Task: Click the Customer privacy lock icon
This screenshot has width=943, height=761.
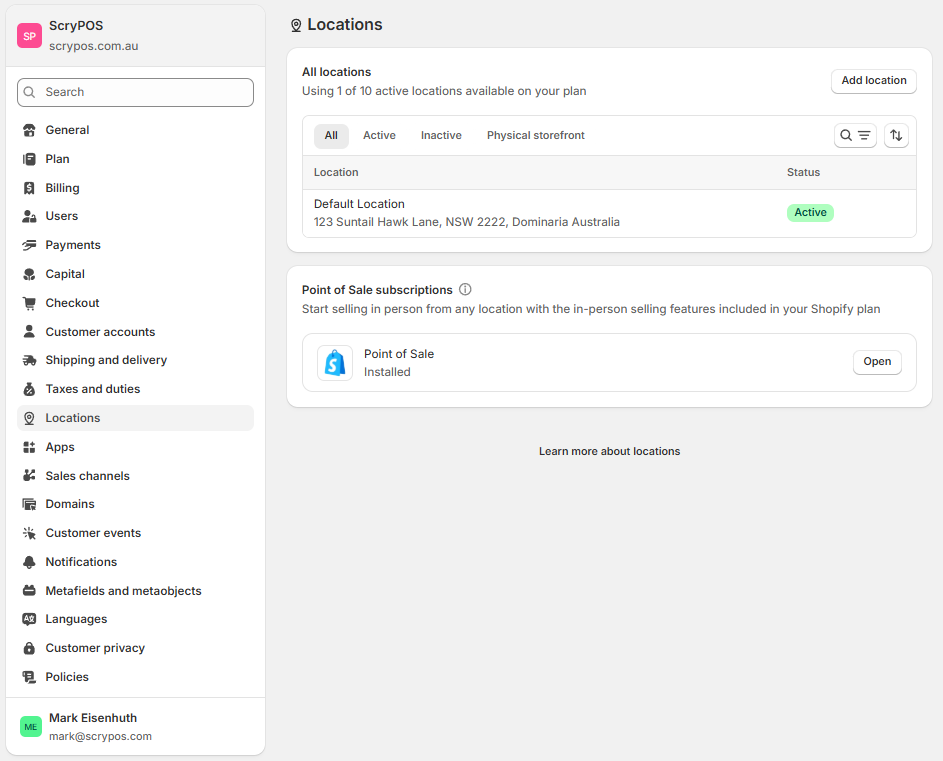Action: (x=29, y=648)
